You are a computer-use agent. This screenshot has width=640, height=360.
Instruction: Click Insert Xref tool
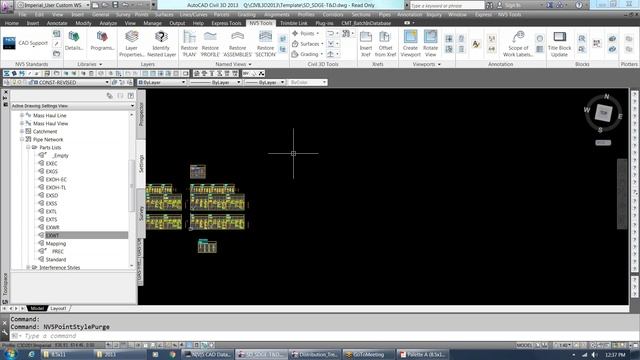pyautogui.click(x=366, y=43)
